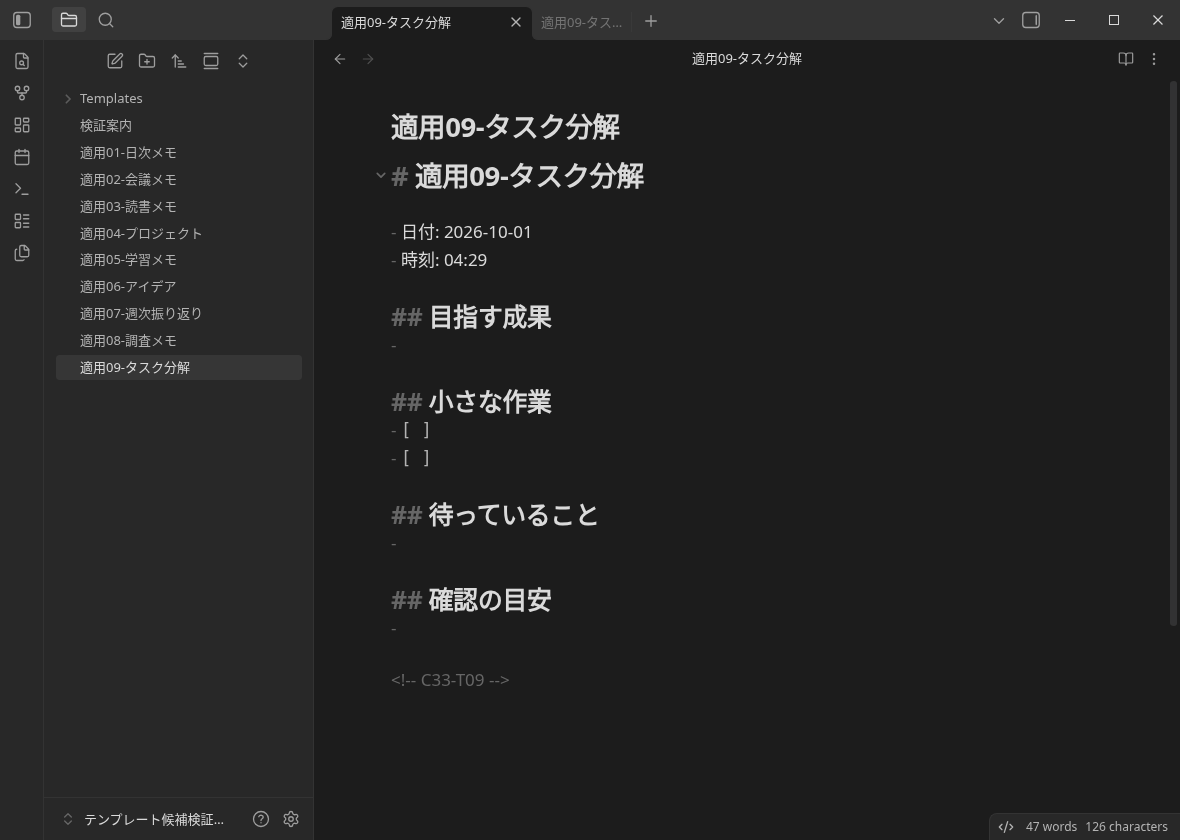
Task: Toggle the left sidebar collapse icon
Action: pyautogui.click(x=22, y=20)
